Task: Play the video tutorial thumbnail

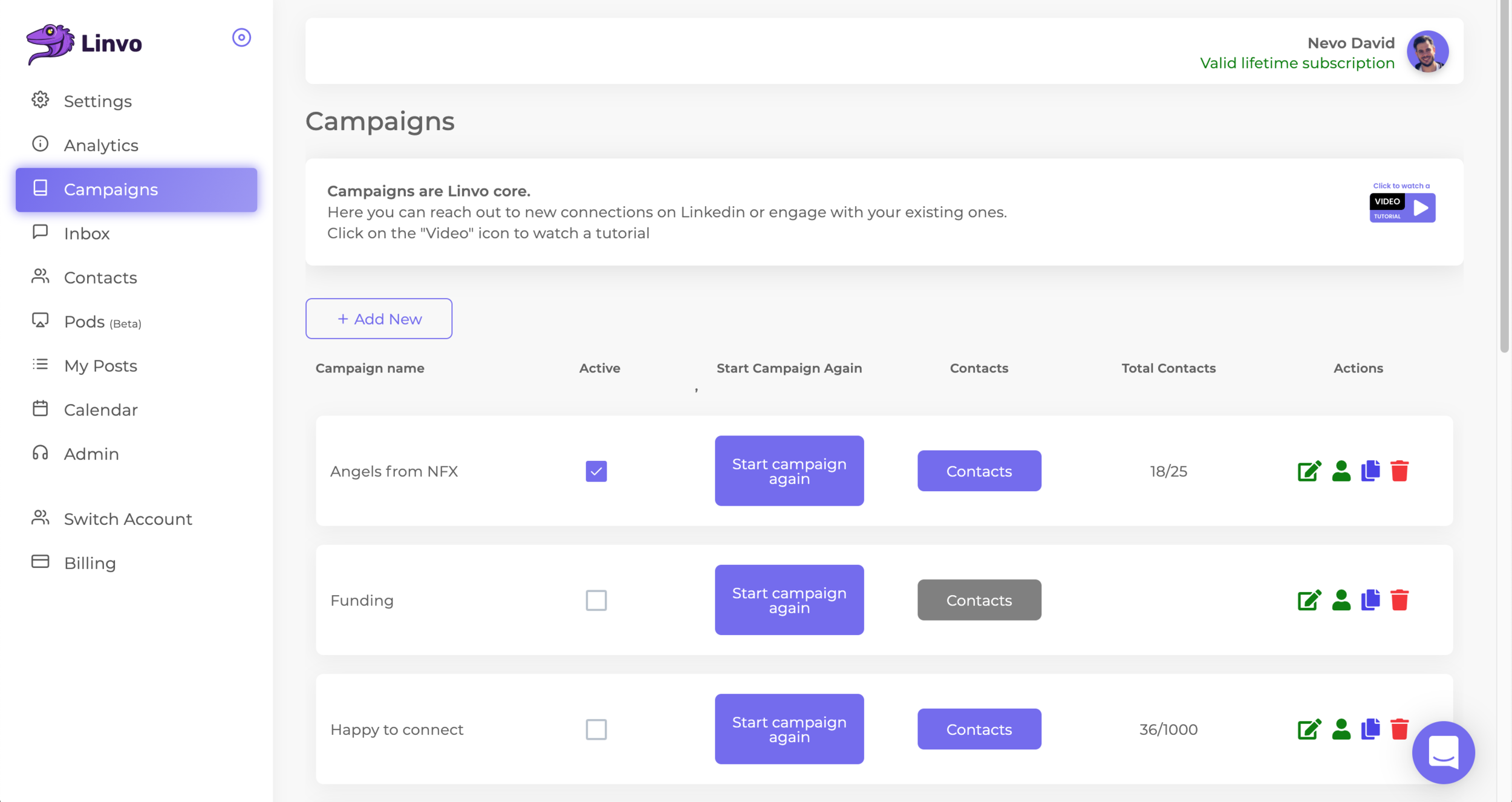Action: pyautogui.click(x=1402, y=207)
